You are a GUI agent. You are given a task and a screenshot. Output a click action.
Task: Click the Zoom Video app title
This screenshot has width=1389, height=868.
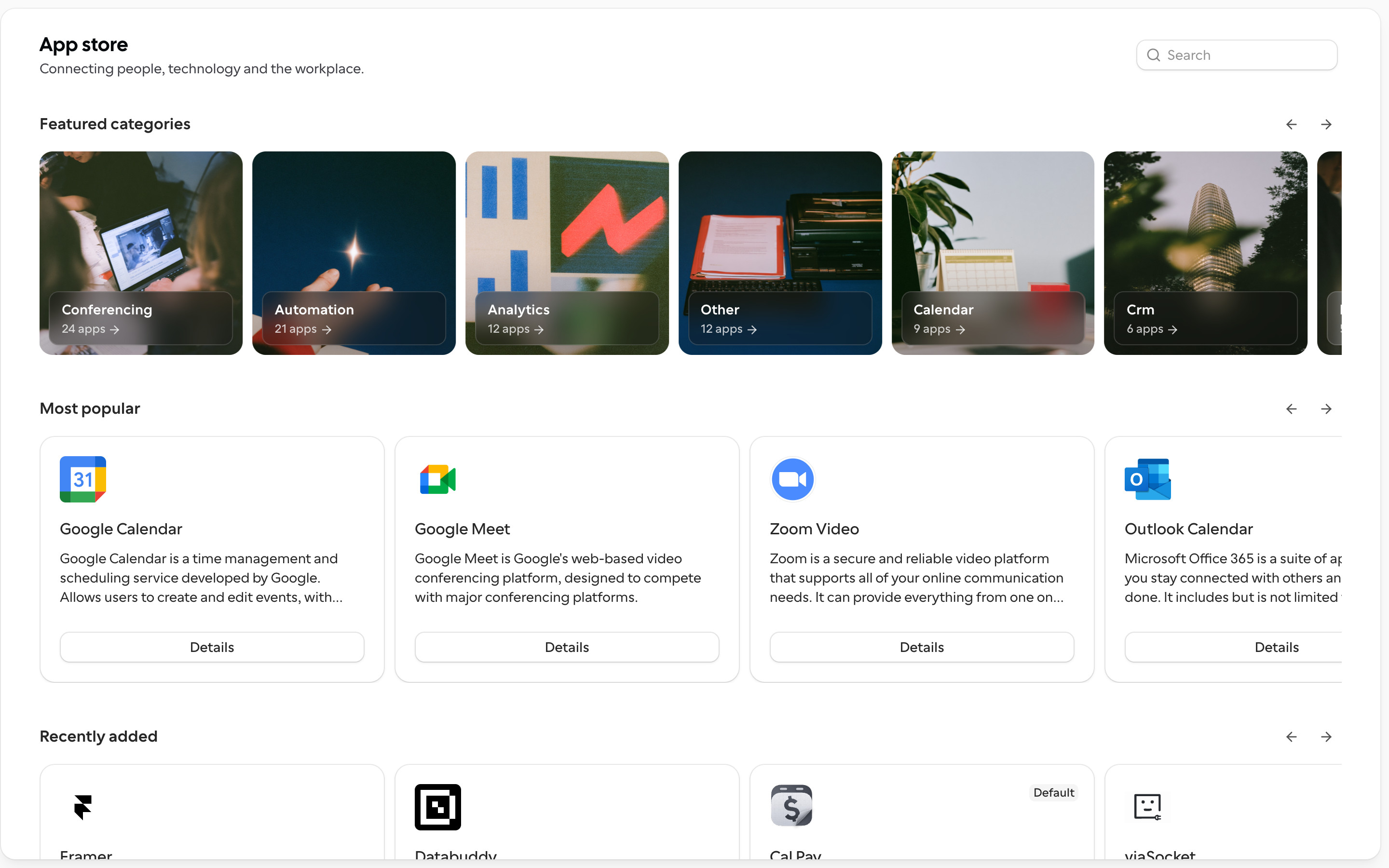(x=814, y=529)
